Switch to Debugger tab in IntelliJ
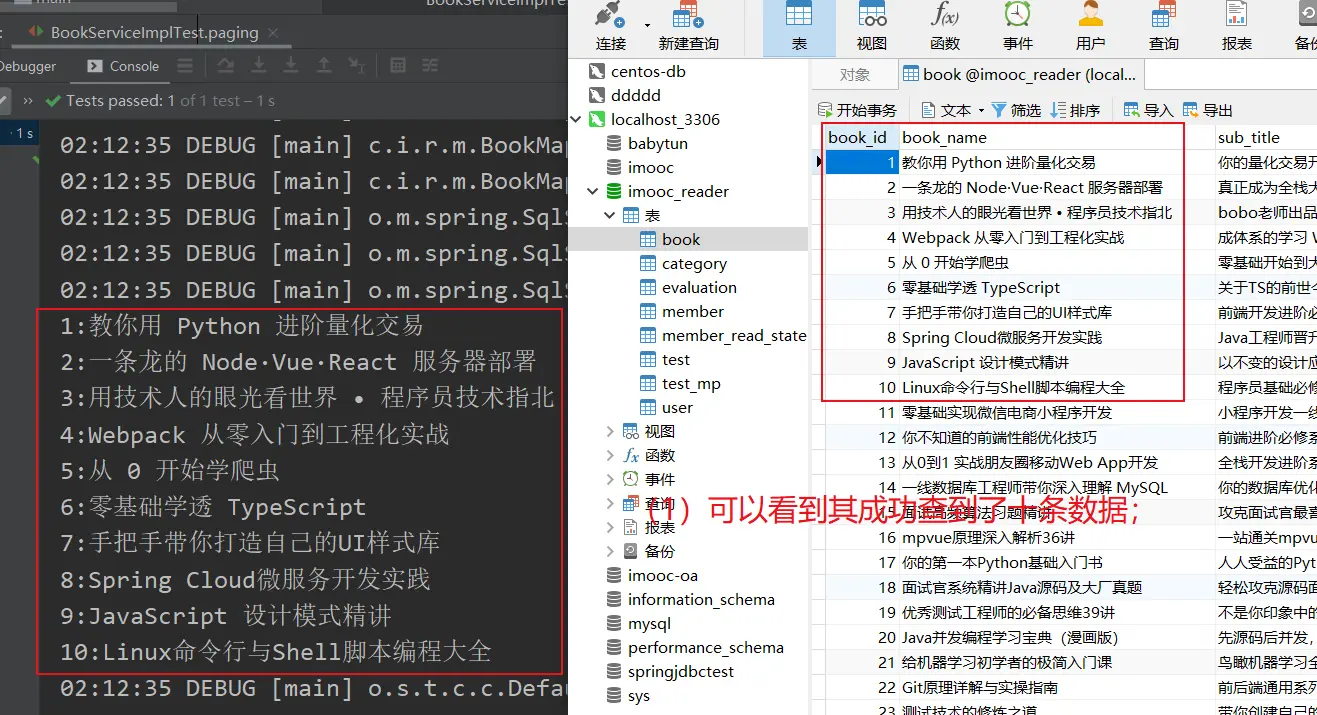The width and height of the screenshot is (1317, 715). 28,66
